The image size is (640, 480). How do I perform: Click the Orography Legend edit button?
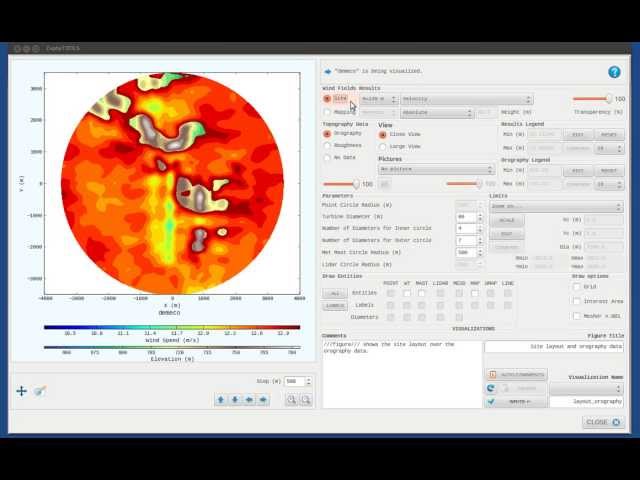click(578, 171)
